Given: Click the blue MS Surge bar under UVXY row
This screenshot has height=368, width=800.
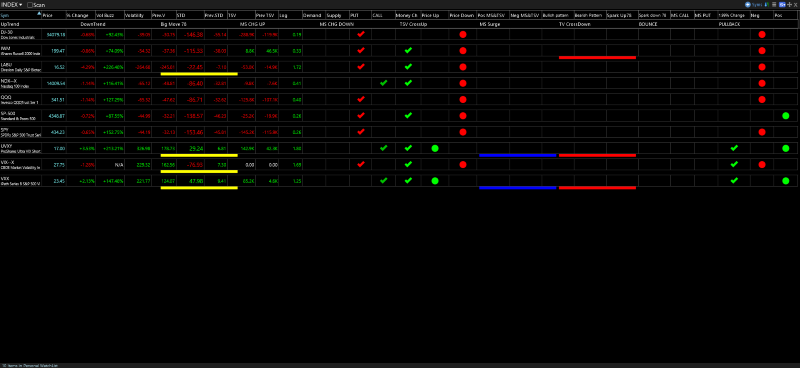Looking at the screenshot, I should [517, 155].
